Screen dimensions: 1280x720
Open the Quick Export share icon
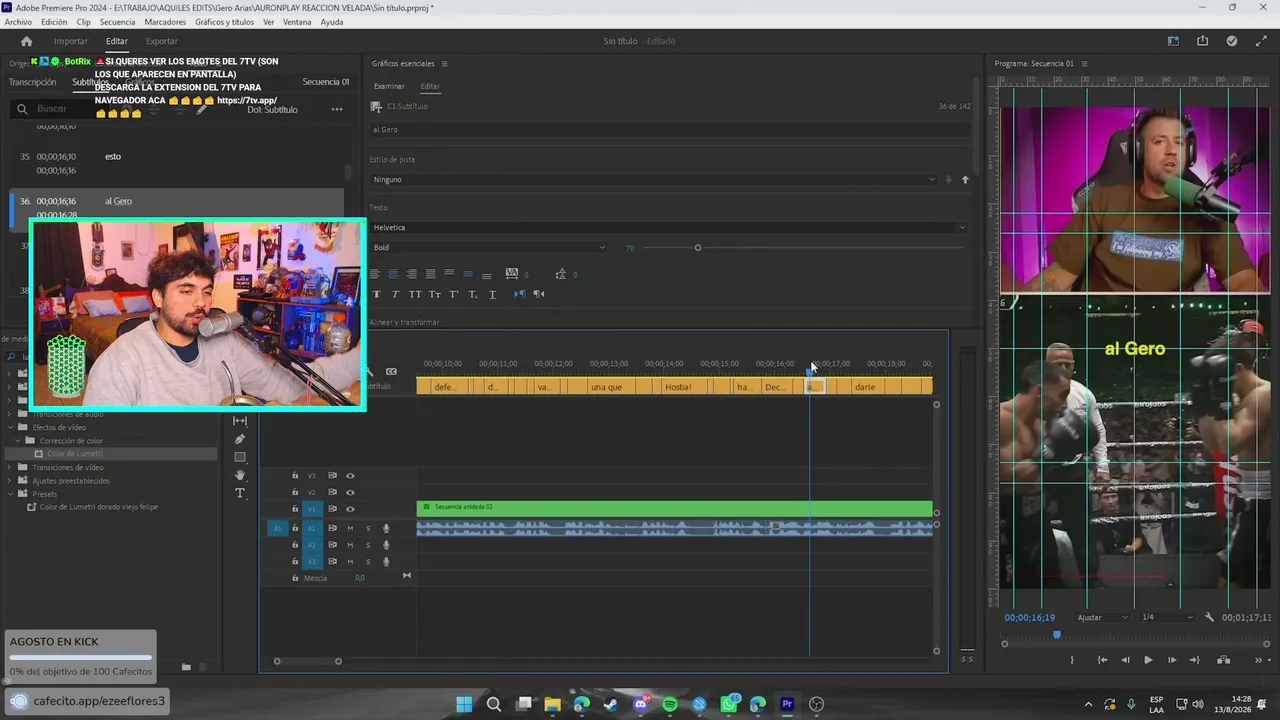(x=1203, y=41)
